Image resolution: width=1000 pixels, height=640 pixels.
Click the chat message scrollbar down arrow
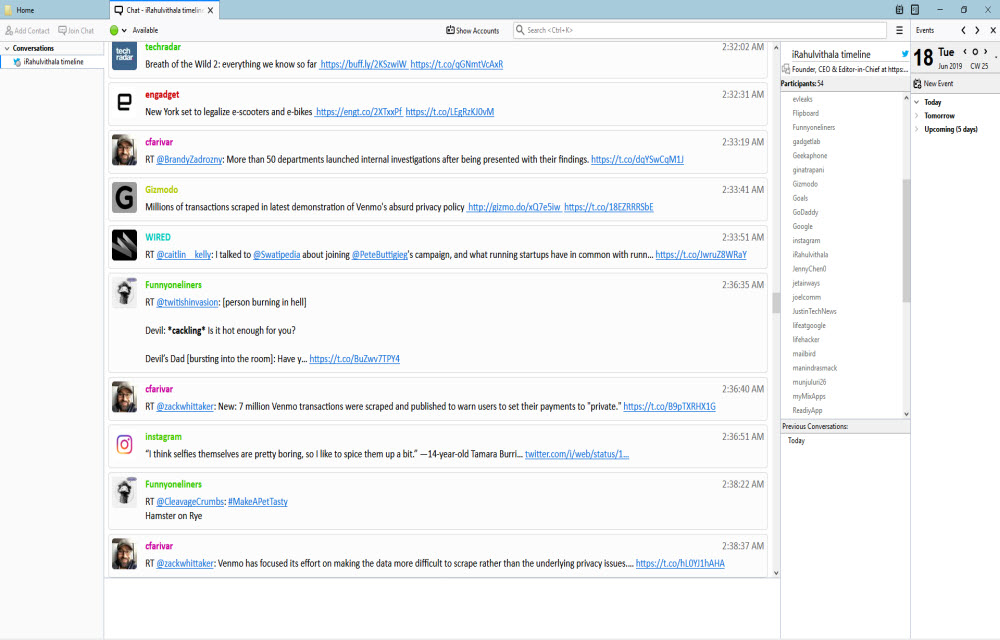(x=776, y=573)
